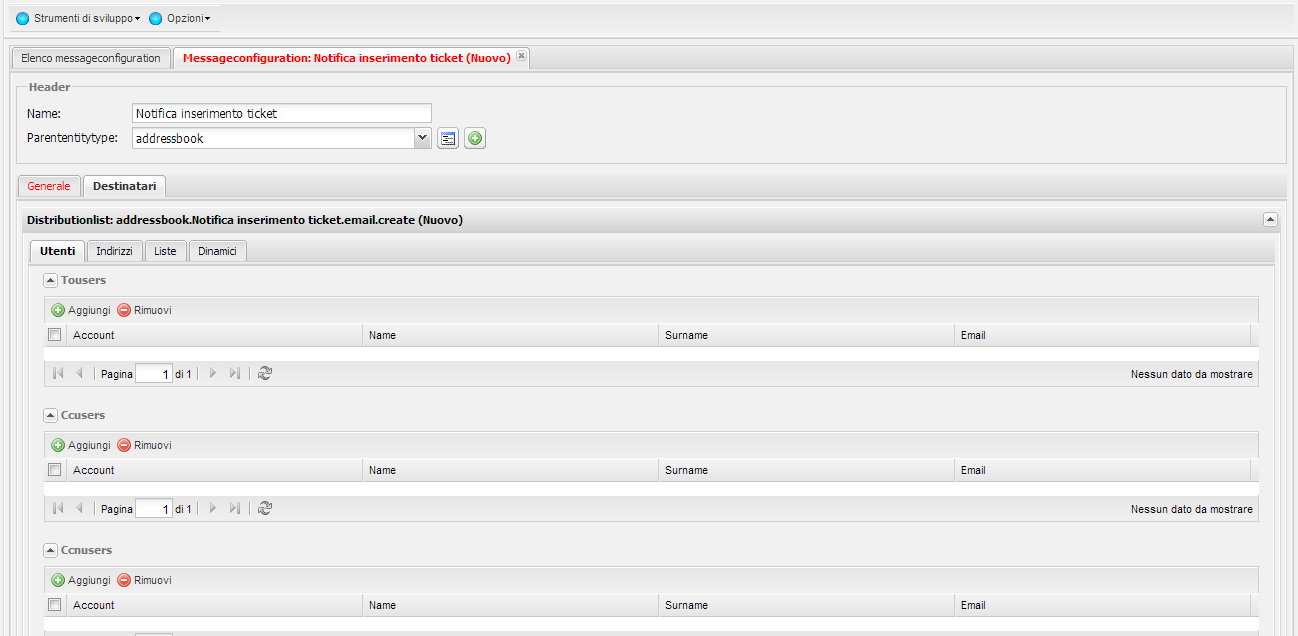Screen dimensions: 1298x636
Task: Check the select-all checkbox in Ccnusers grid
Action: 54,604
